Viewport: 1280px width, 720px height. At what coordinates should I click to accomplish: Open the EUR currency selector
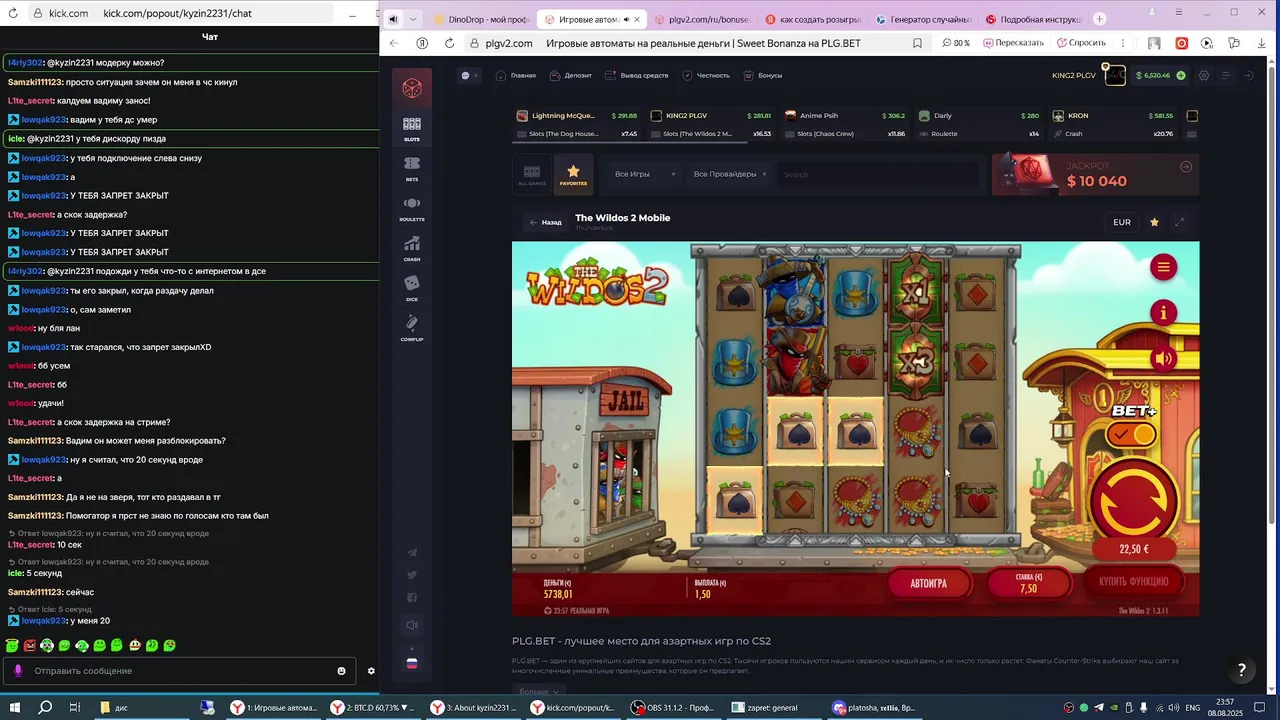[1122, 222]
